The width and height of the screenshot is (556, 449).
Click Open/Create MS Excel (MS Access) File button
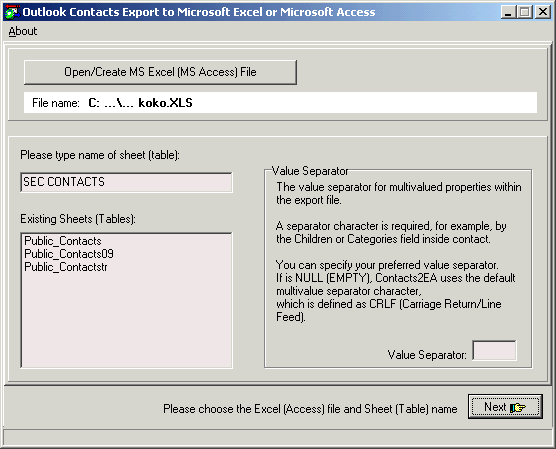160,72
